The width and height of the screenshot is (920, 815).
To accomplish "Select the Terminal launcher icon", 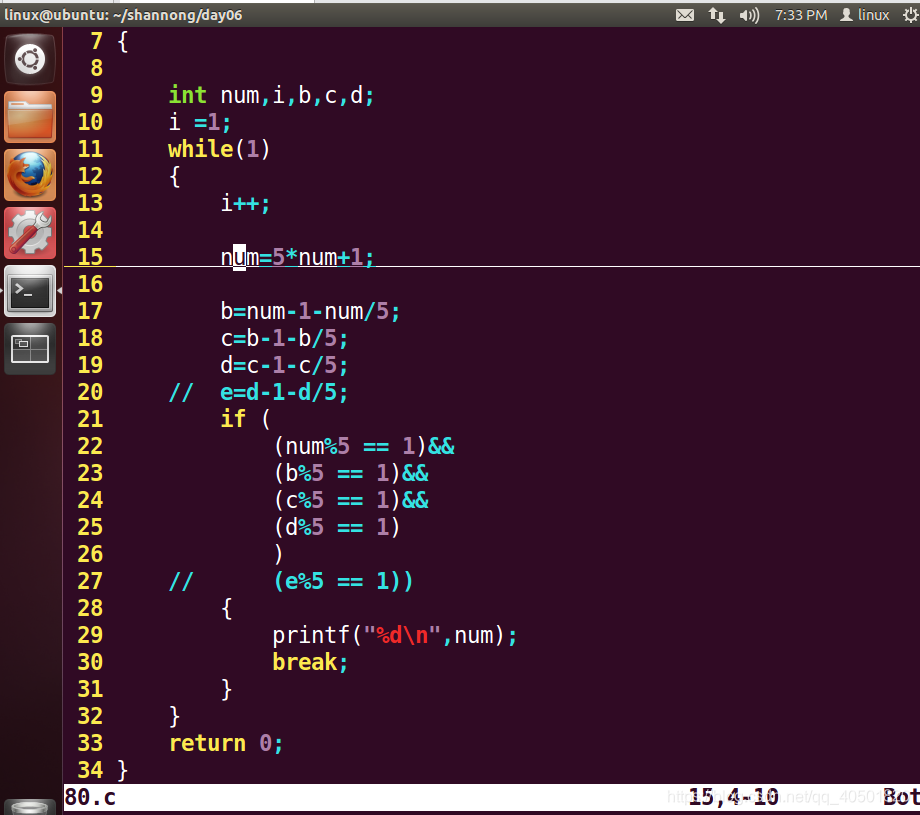I will coord(30,291).
